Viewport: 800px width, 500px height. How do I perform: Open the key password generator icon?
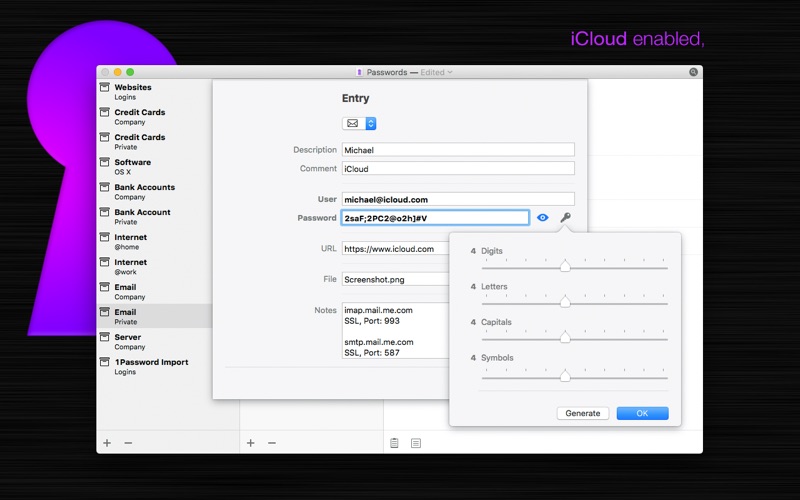click(565, 218)
